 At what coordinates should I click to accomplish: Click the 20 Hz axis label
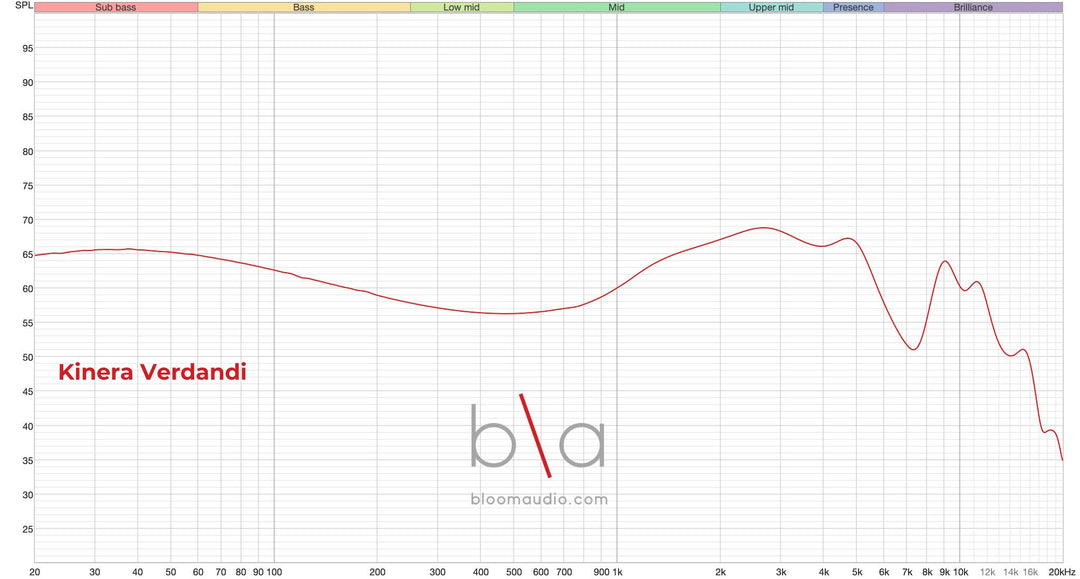35,571
